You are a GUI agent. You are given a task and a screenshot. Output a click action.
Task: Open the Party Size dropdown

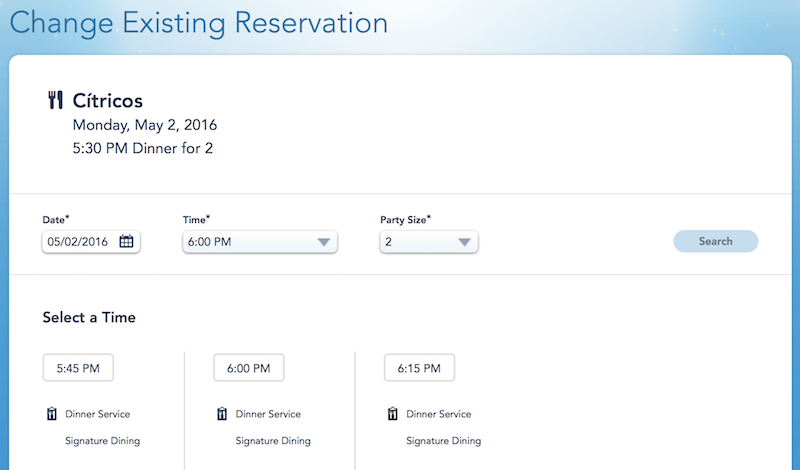(x=429, y=242)
